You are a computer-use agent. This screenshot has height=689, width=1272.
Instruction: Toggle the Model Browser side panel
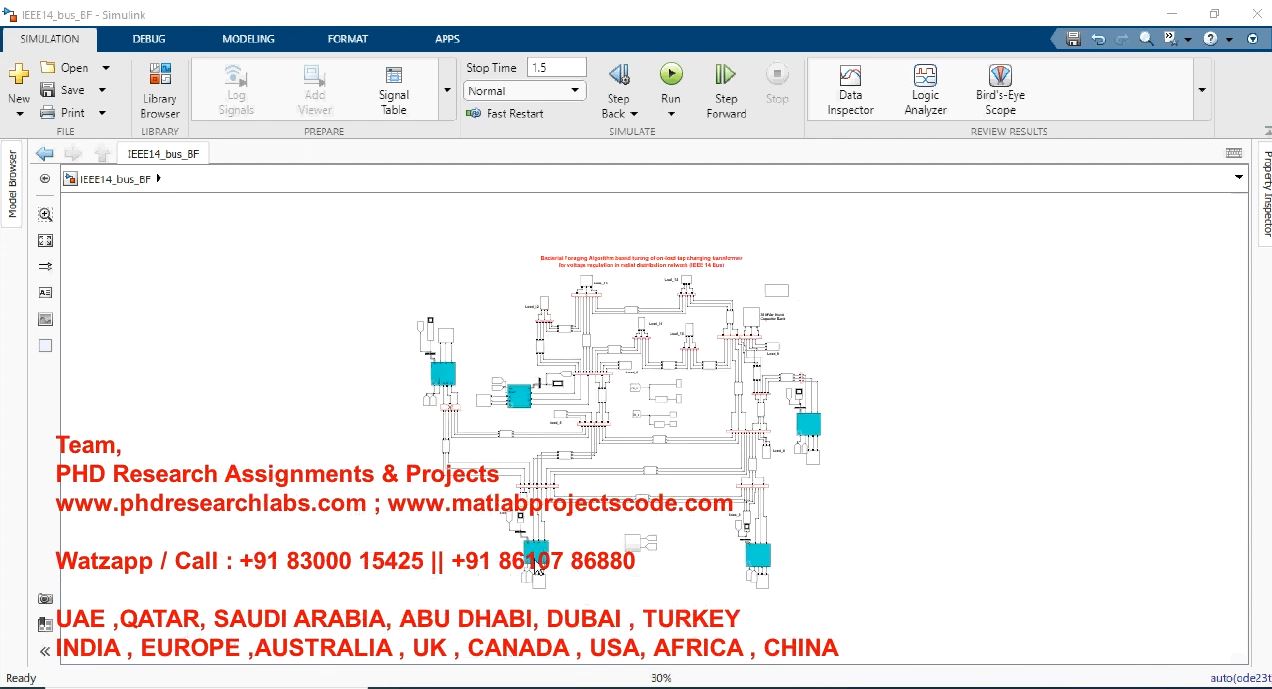click(x=12, y=184)
